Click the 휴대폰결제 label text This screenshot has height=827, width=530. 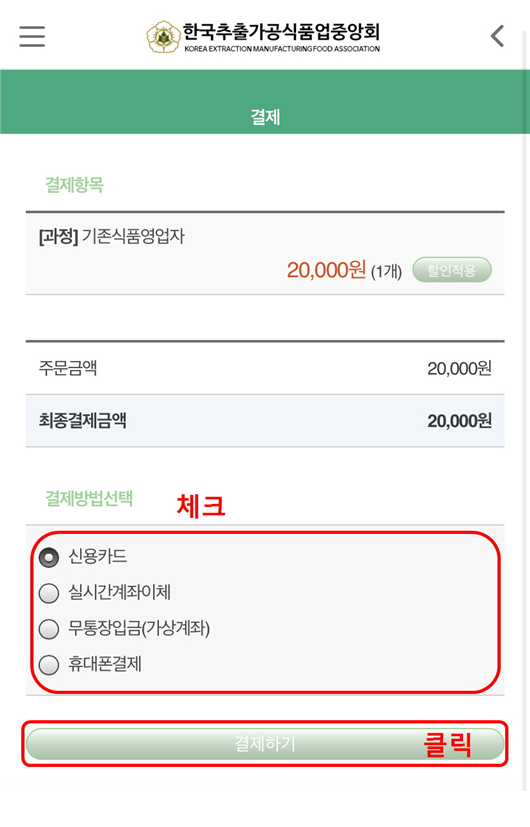tap(105, 663)
